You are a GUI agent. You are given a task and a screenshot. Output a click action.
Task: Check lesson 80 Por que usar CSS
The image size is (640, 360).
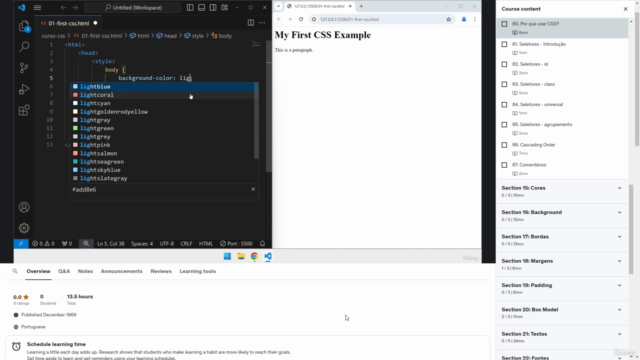point(504,24)
